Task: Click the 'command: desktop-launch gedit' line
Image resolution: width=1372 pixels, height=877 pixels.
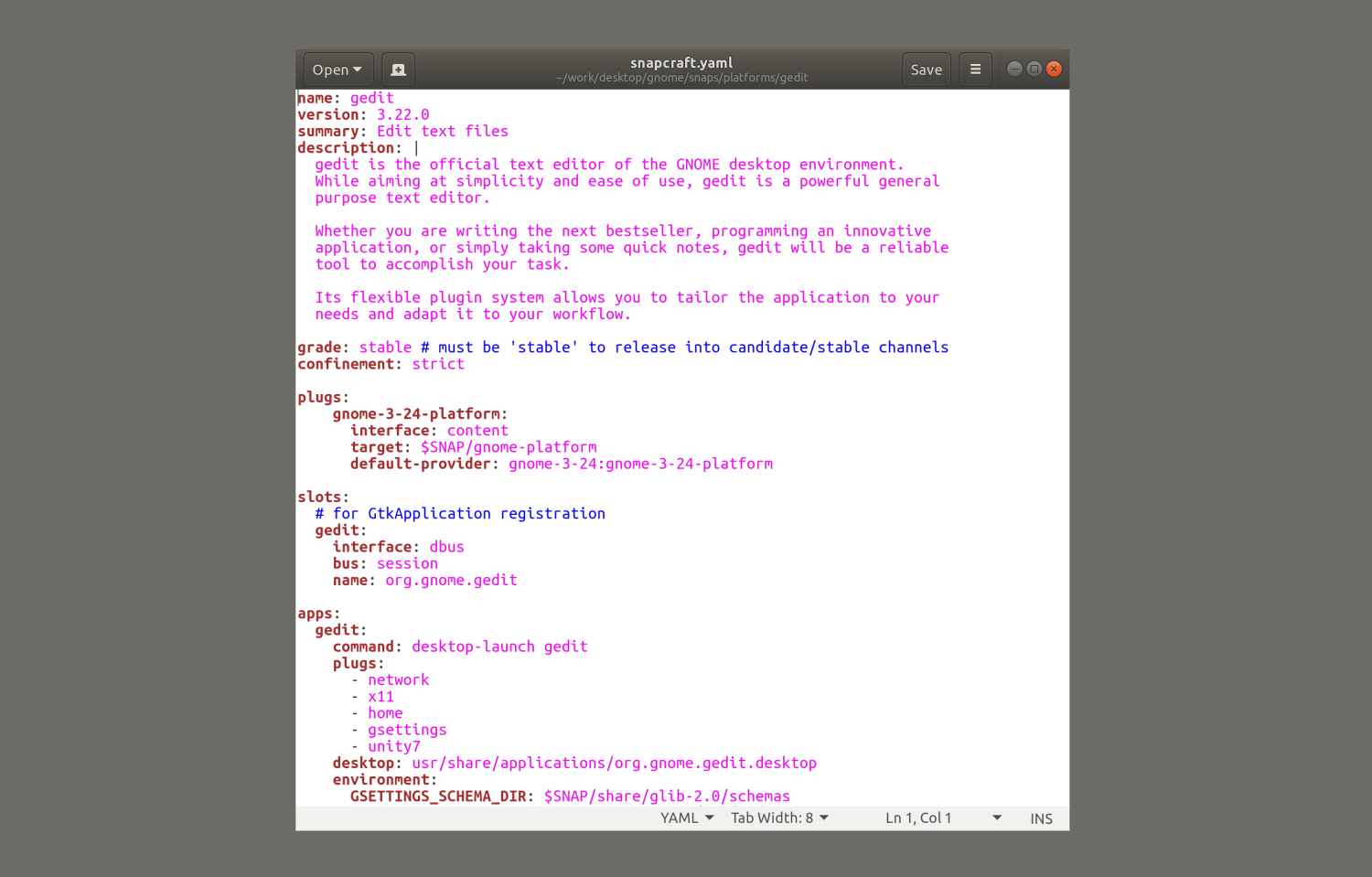Action: click(460, 647)
